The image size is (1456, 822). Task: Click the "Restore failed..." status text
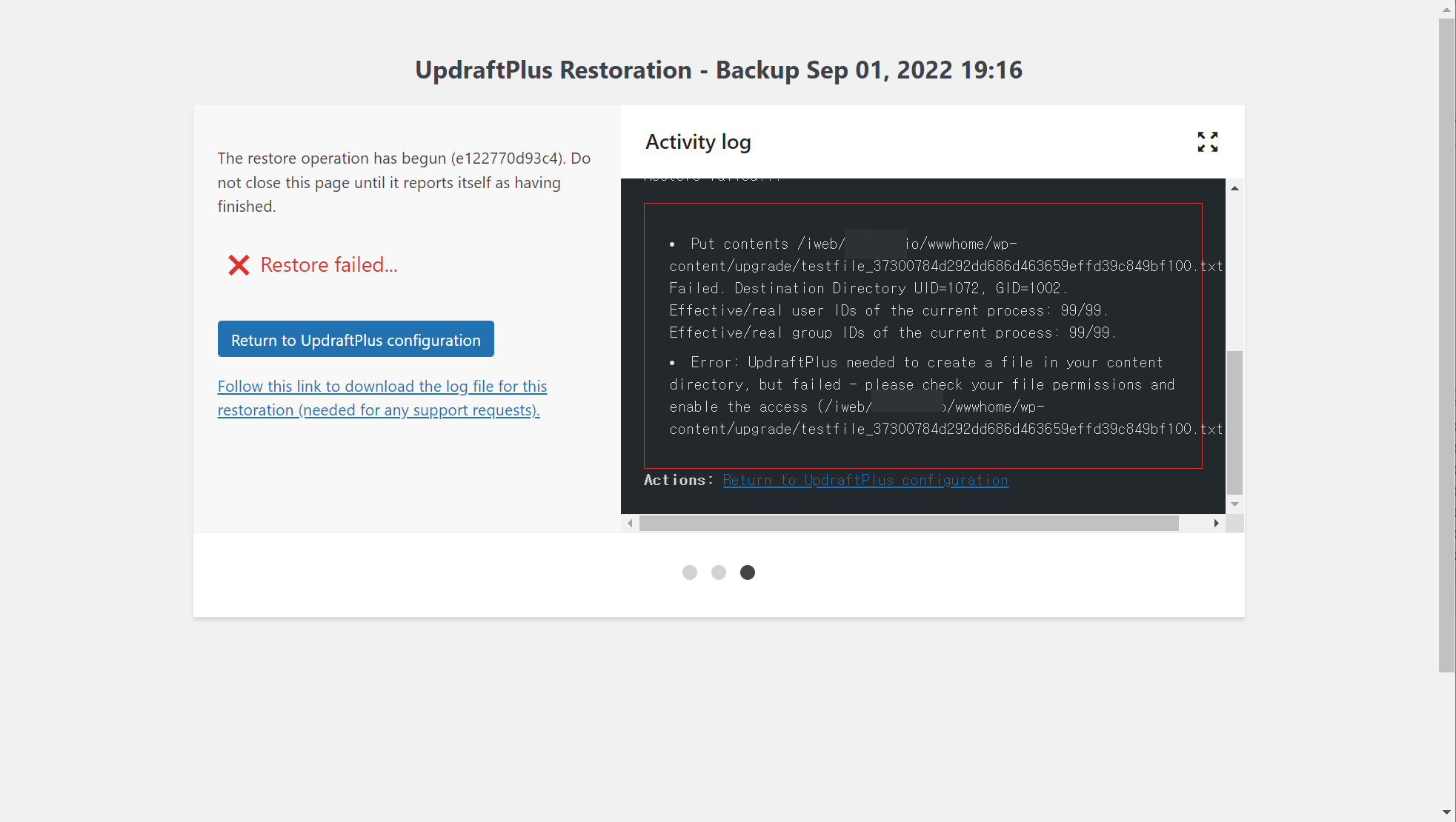tap(329, 265)
